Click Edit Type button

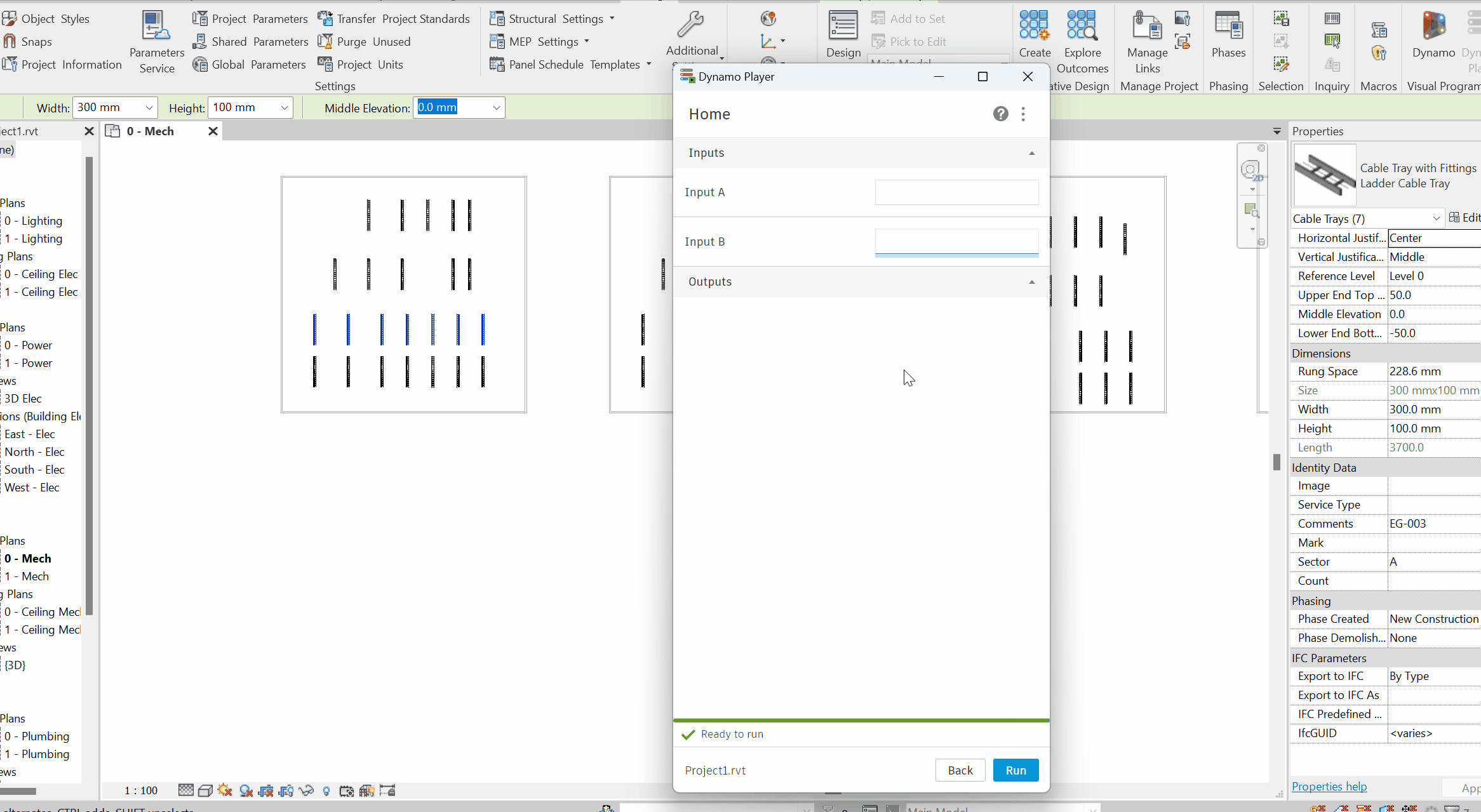coord(1465,218)
